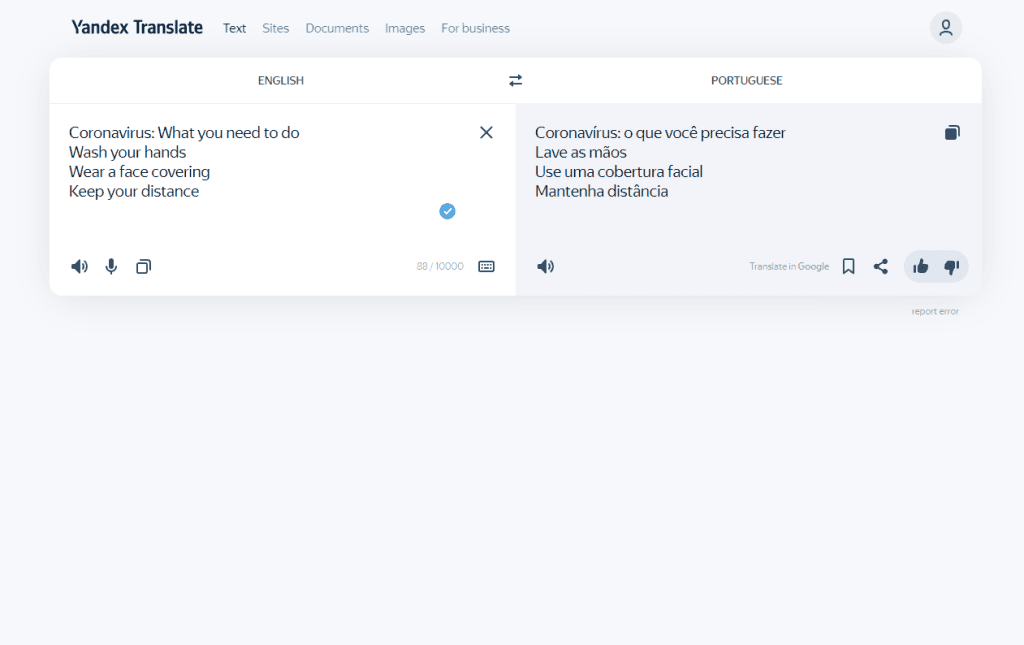Rate translation with thumbs up
1024x645 pixels.
tap(920, 266)
